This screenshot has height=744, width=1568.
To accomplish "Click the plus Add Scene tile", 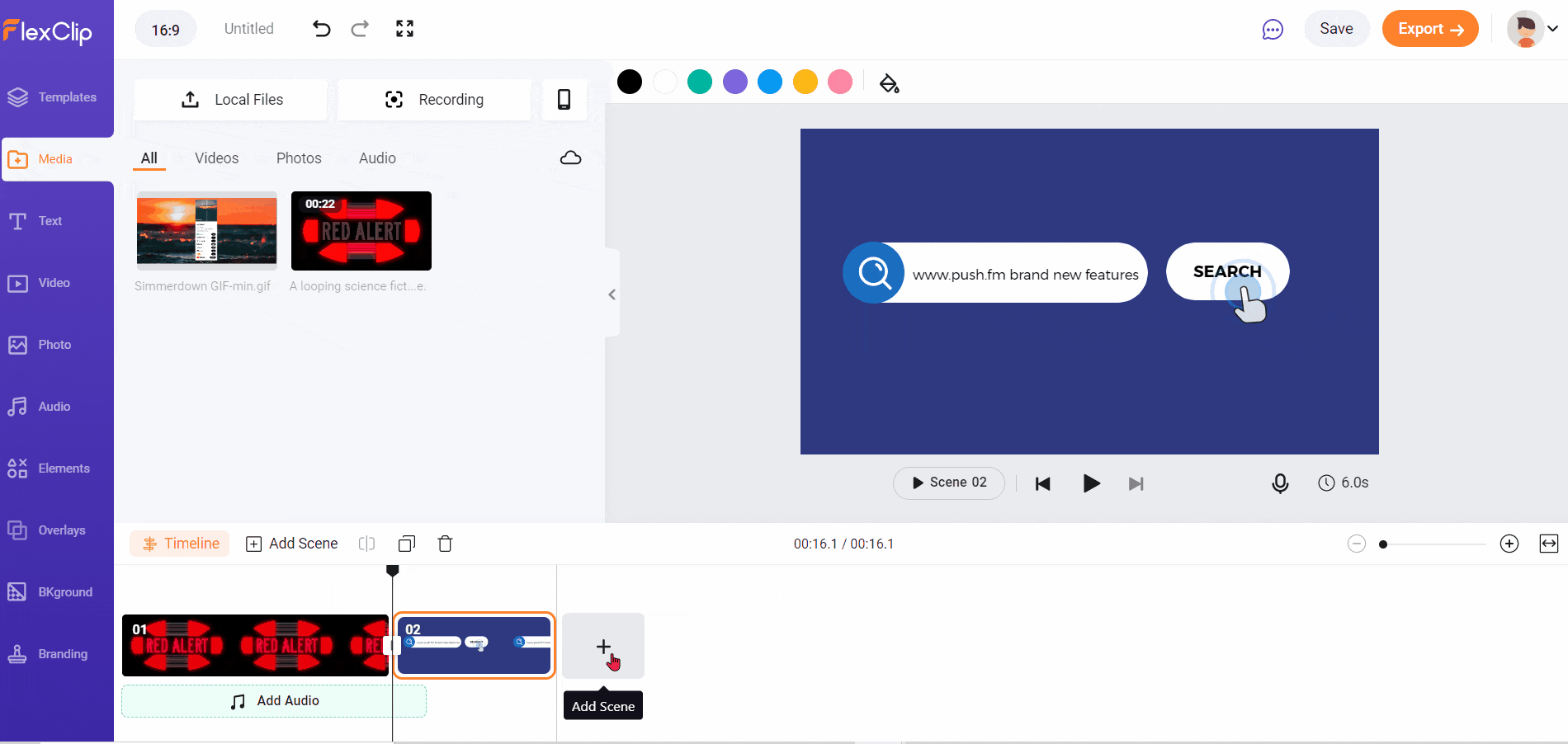I will coord(603,646).
